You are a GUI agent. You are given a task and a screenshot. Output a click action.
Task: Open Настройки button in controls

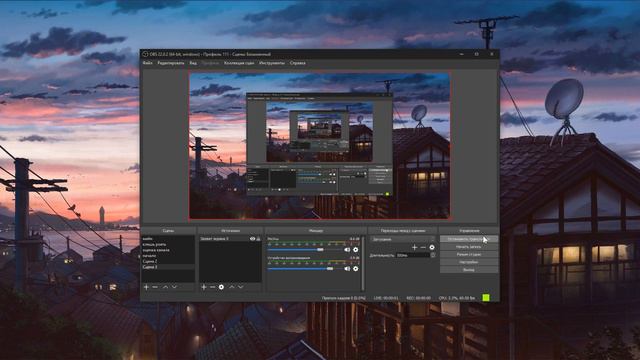point(469,262)
